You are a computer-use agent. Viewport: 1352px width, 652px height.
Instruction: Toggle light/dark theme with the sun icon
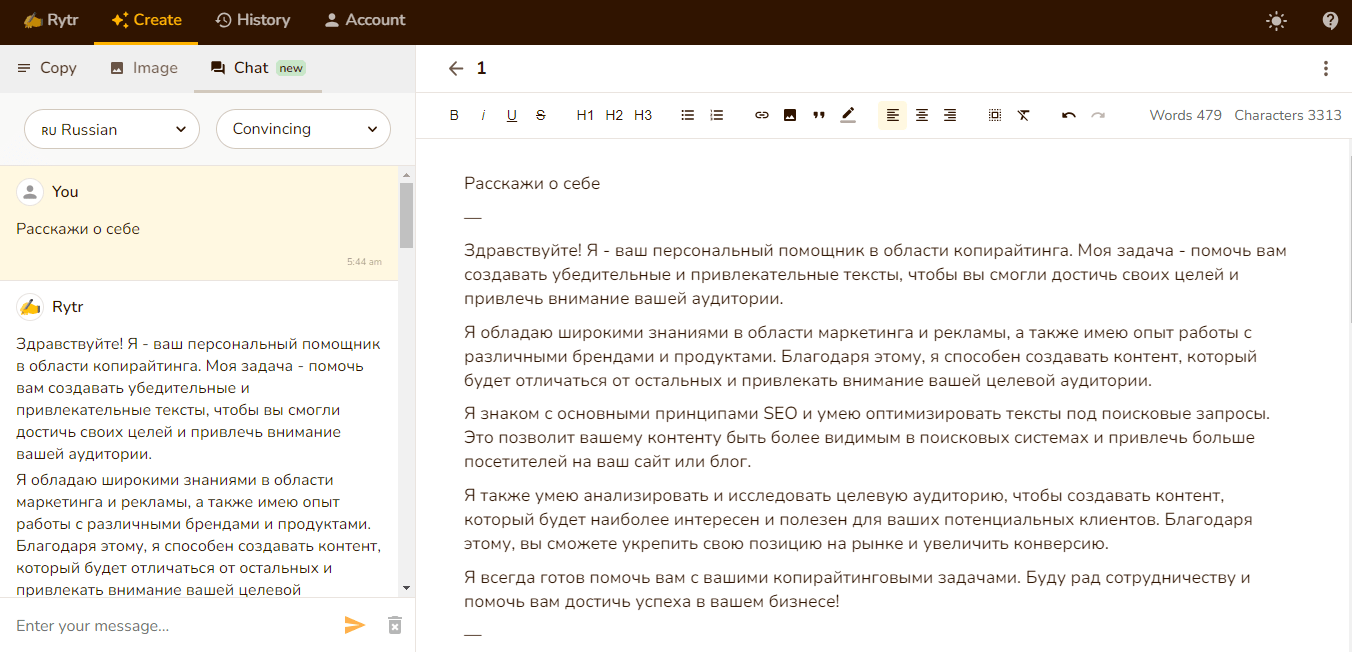coord(1276,20)
